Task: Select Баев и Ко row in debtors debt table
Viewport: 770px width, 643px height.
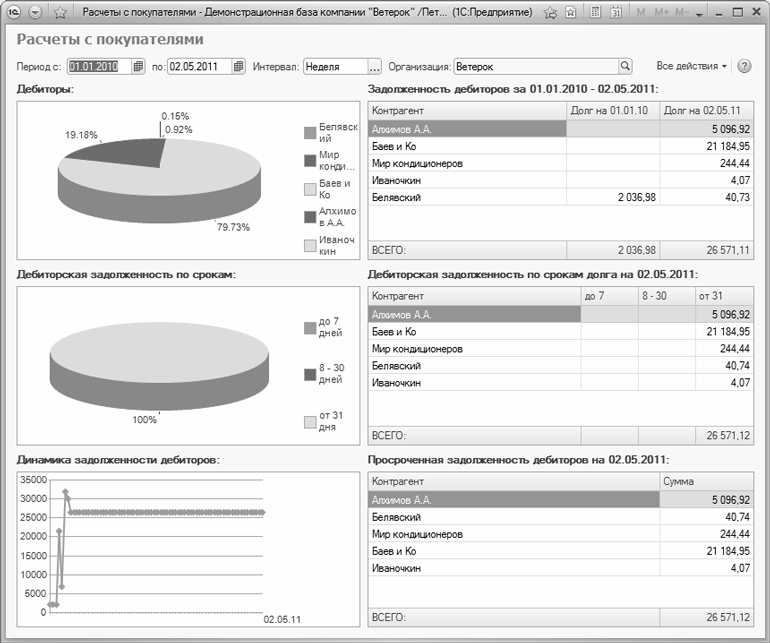Action: [561, 146]
